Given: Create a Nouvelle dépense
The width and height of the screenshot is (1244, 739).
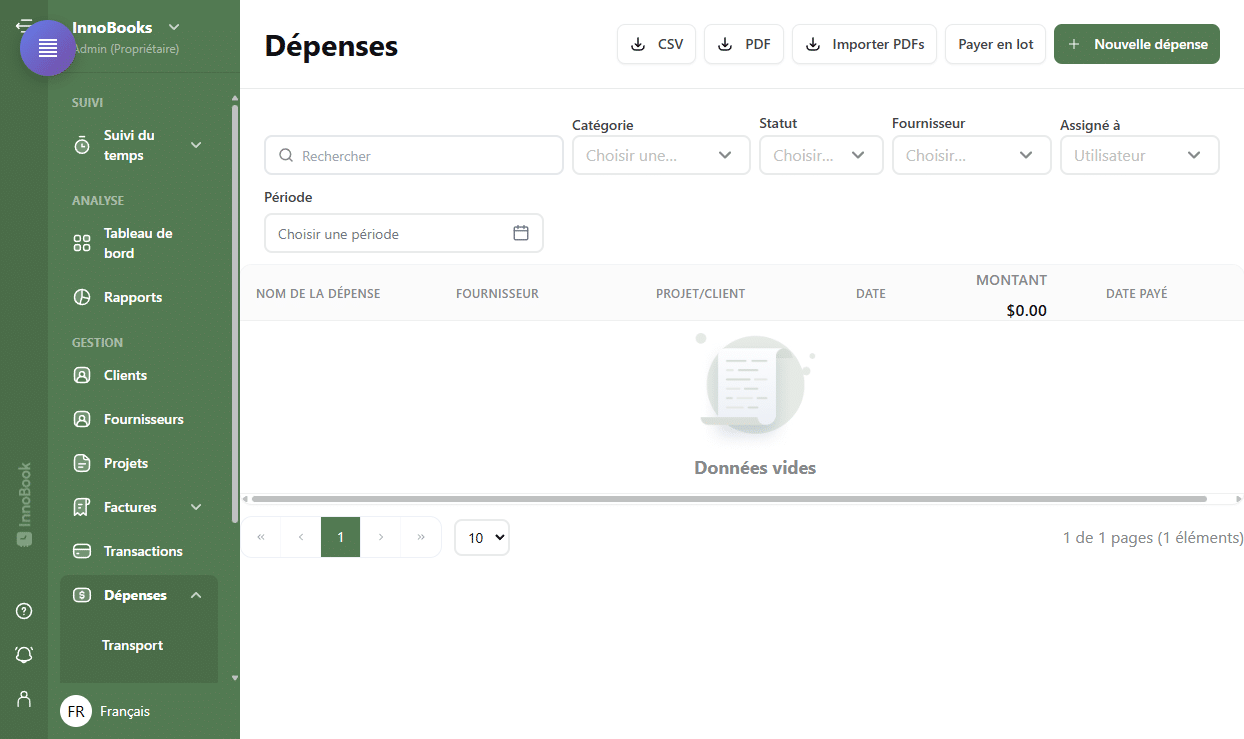Looking at the screenshot, I should click(x=1137, y=44).
